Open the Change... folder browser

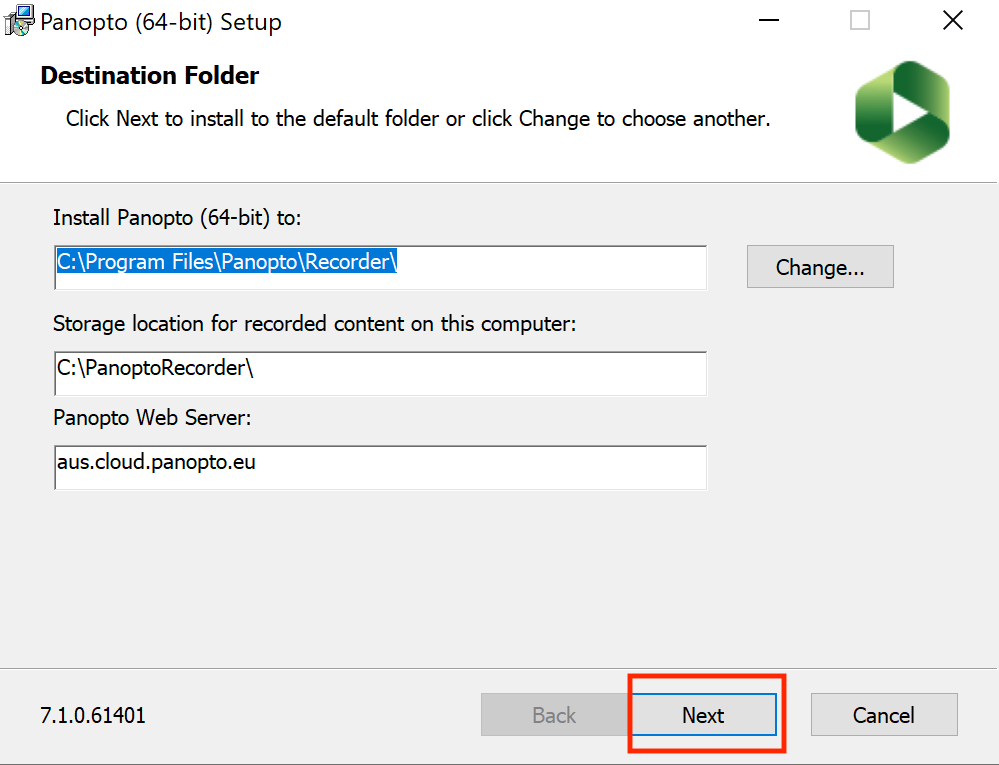(820, 267)
